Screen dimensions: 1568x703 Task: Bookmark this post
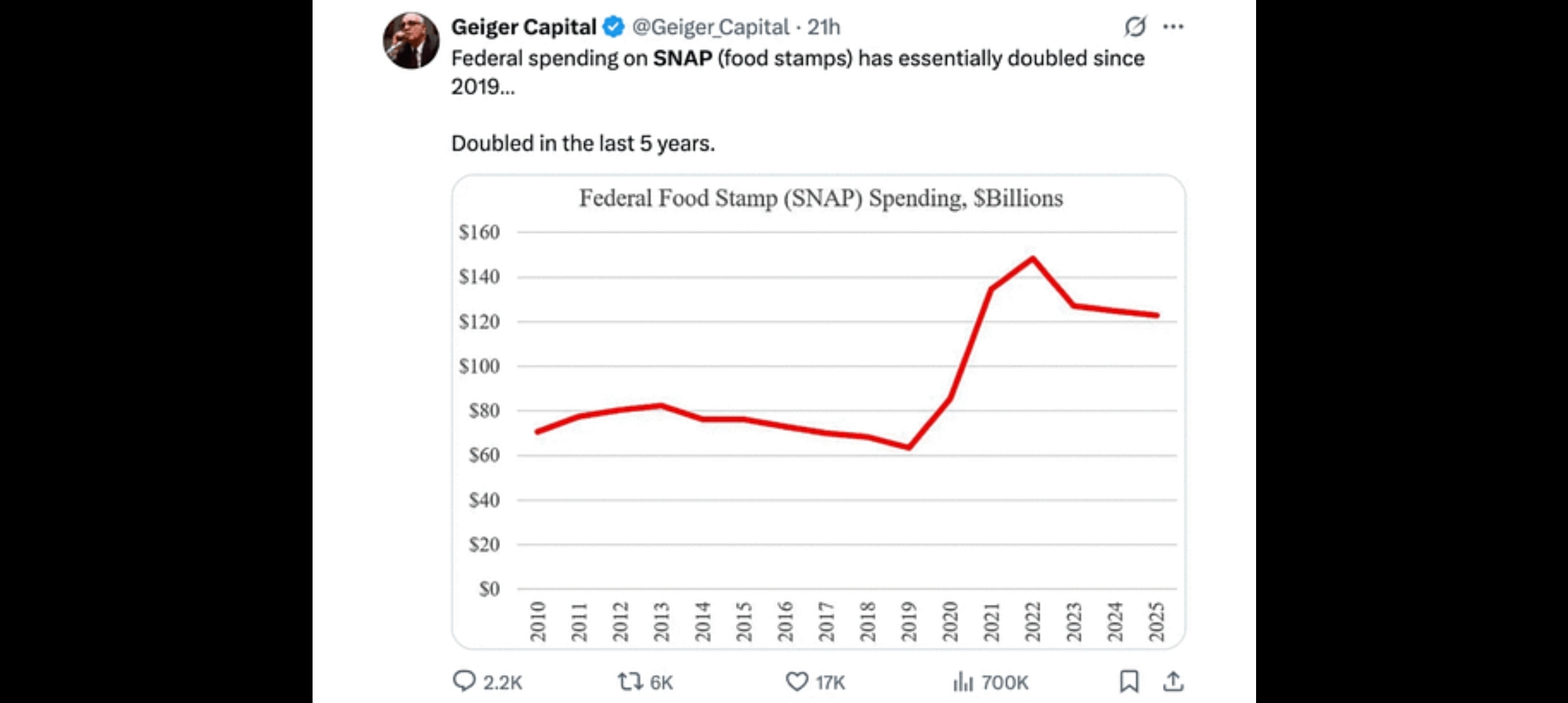pyautogui.click(x=1129, y=682)
